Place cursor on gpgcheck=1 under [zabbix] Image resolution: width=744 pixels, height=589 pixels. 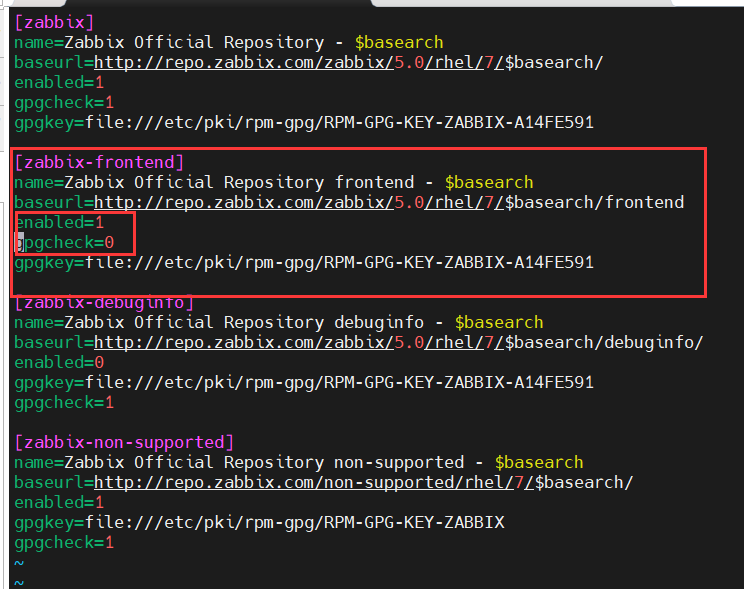[64, 103]
